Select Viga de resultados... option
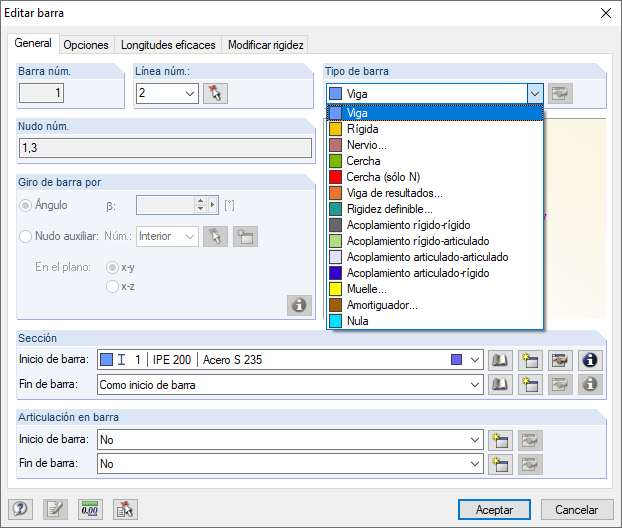Screen dimensions: 622x528 point(435,193)
